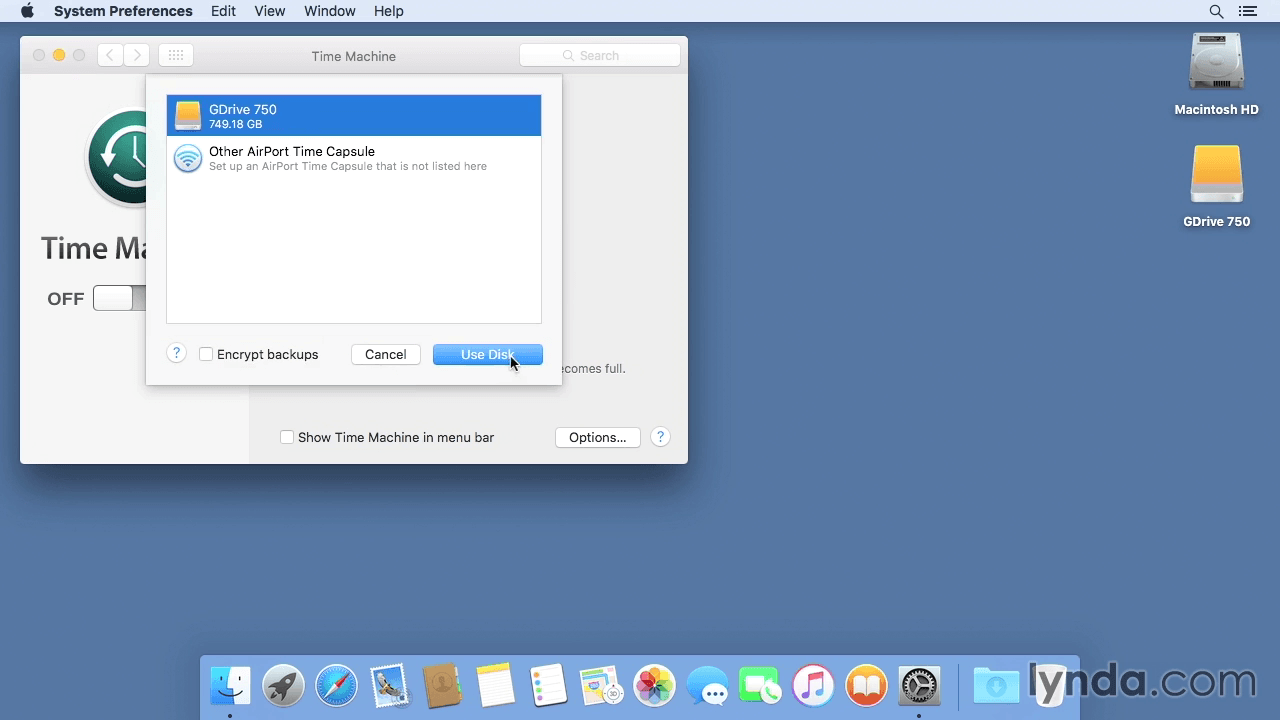The height and width of the screenshot is (720, 1280).
Task: Open the System Preferences menu
Action: tap(123, 11)
